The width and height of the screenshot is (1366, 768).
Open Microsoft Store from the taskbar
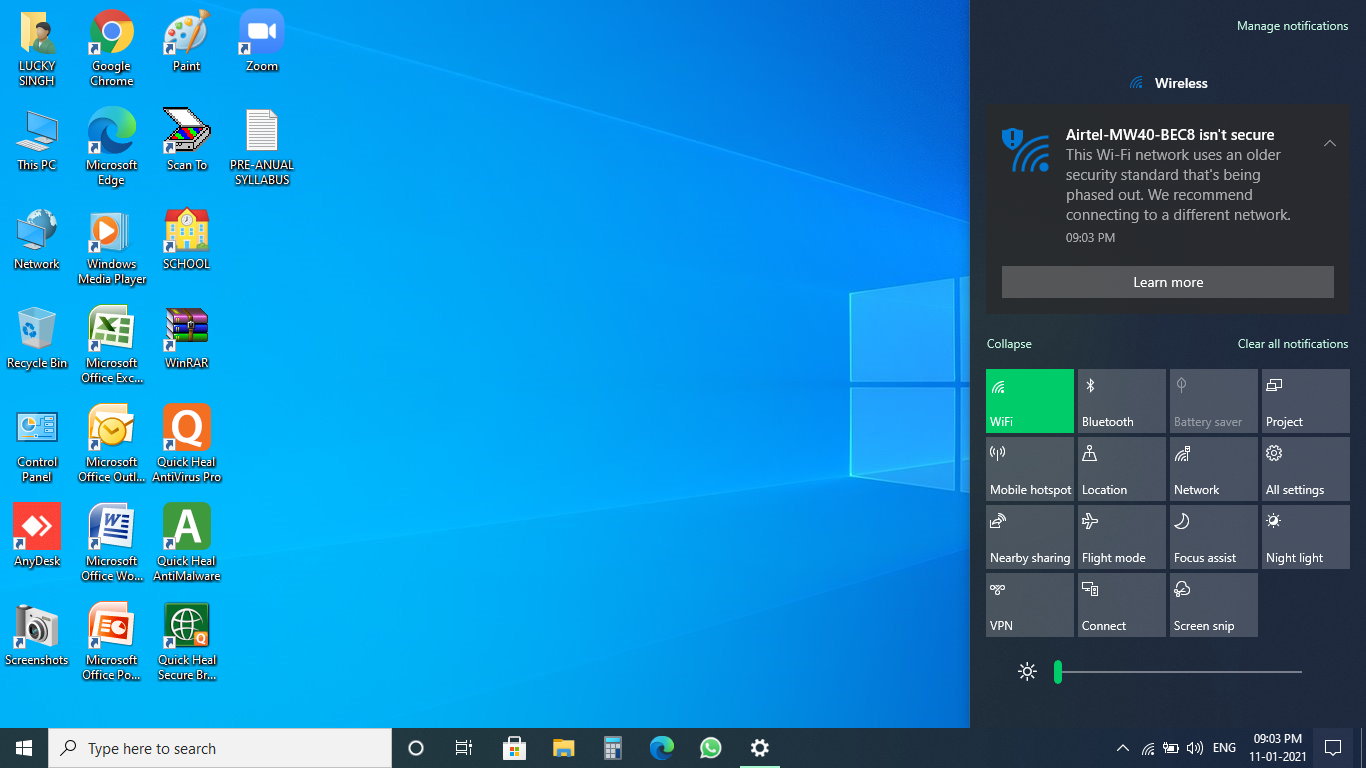(514, 748)
